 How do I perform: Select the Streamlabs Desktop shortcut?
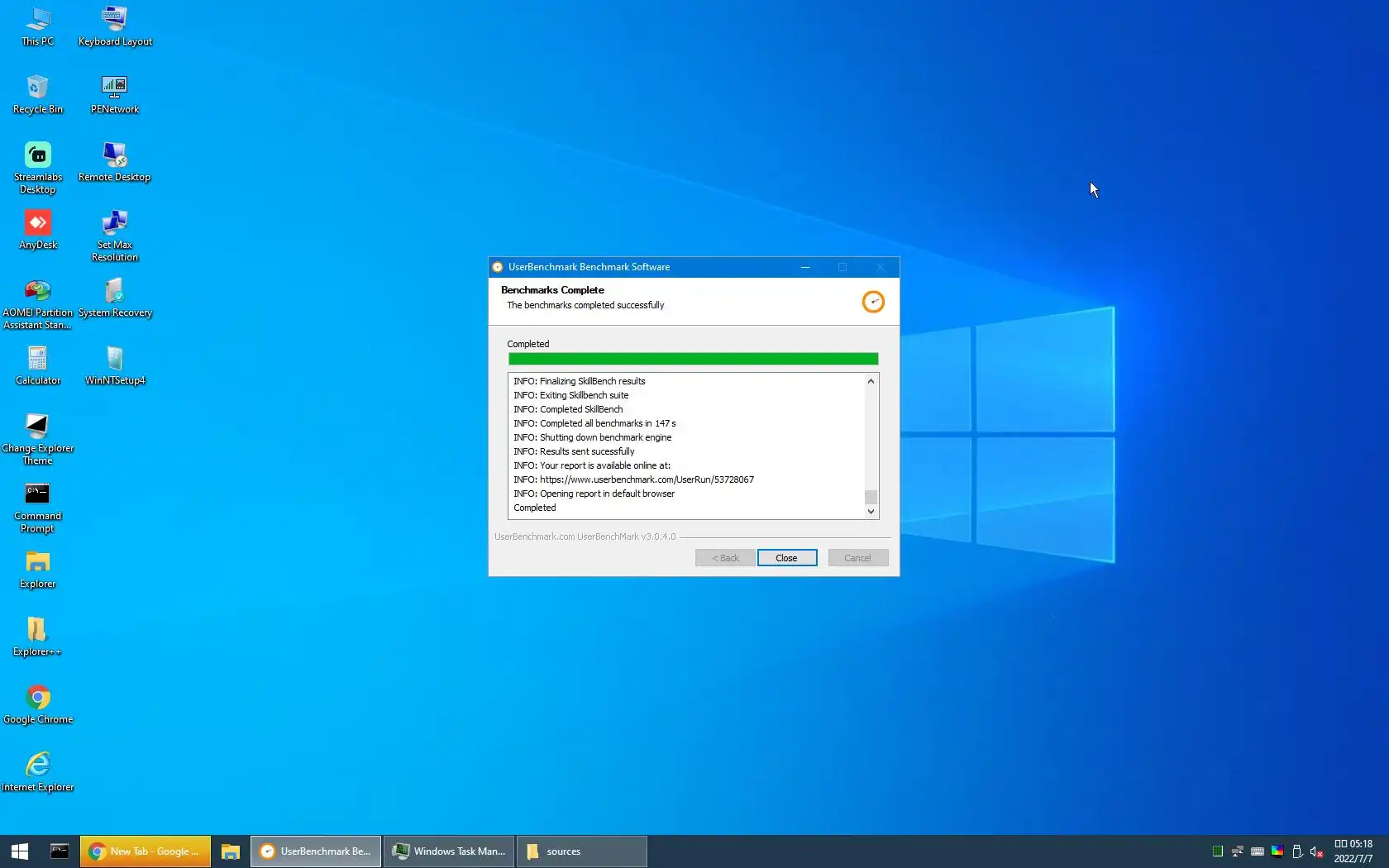point(37,168)
